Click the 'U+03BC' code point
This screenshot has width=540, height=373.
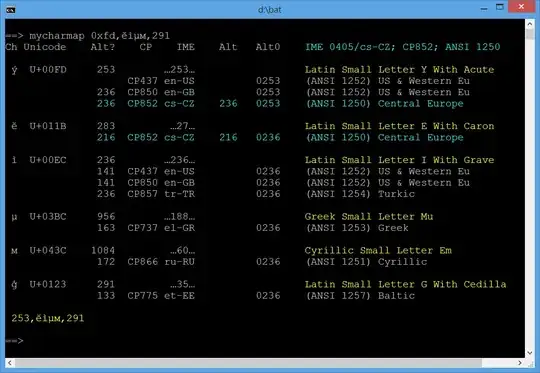pyautogui.click(x=48, y=217)
